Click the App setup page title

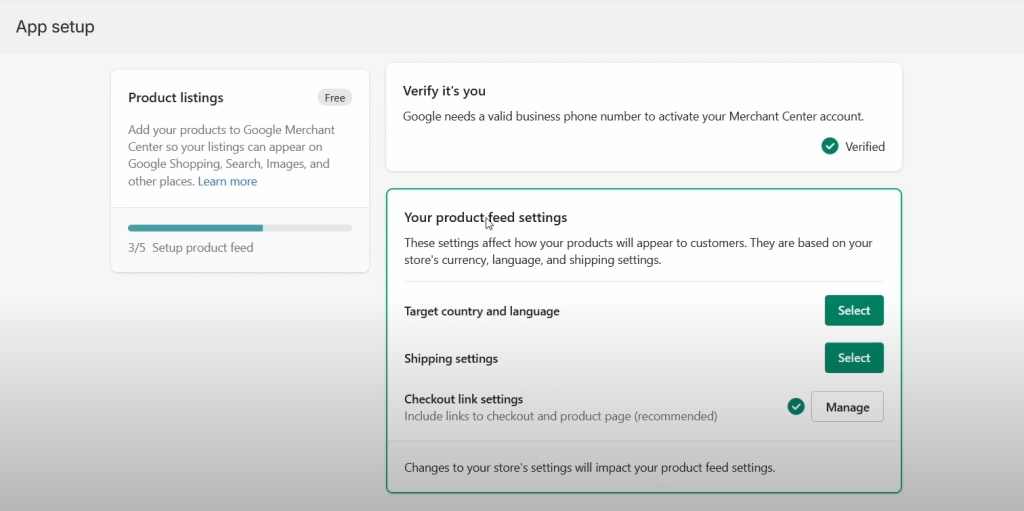pyautogui.click(x=55, y=27)
